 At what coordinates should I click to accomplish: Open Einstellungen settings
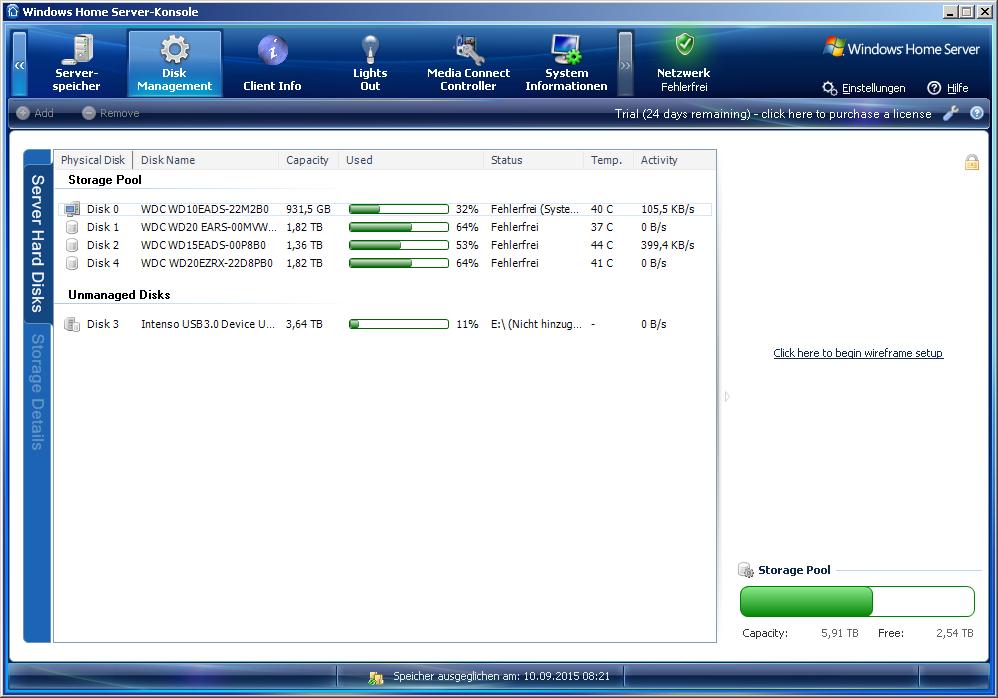(864, 88)
